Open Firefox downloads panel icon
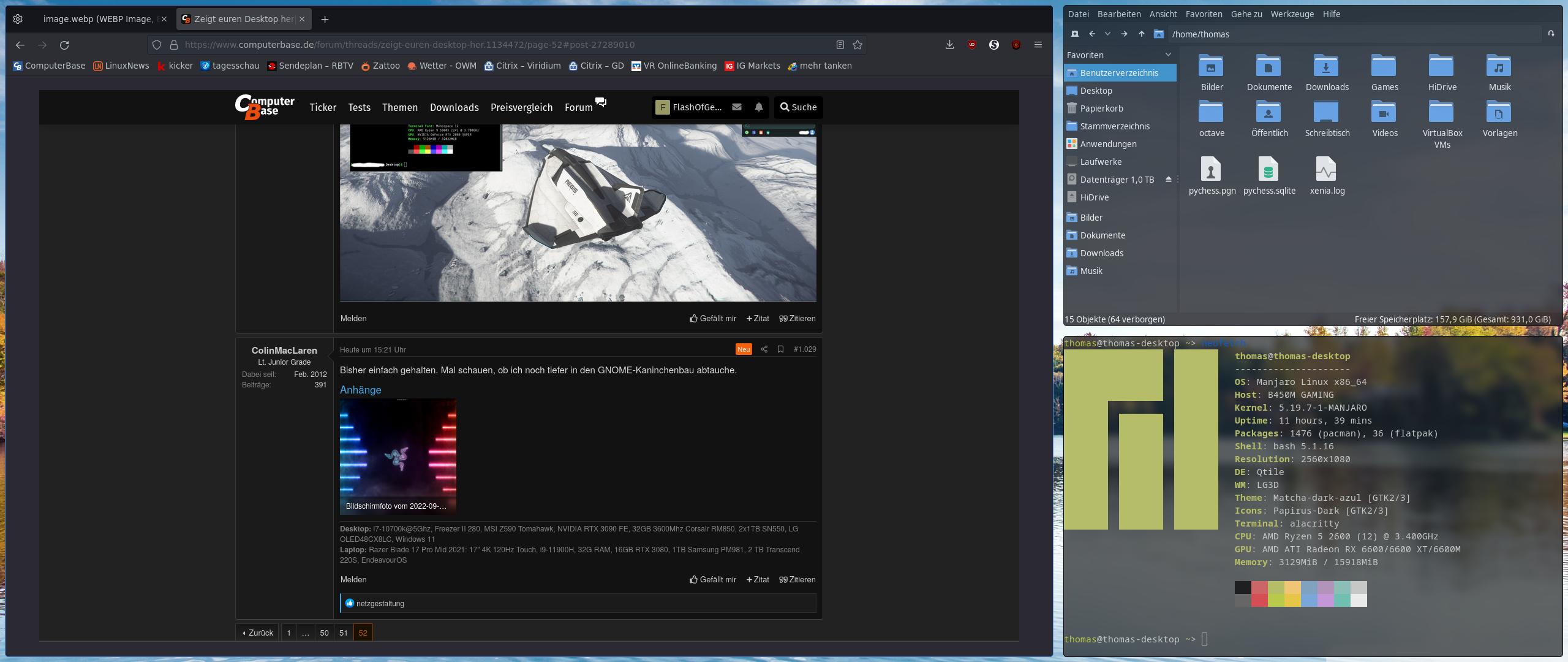Image resolution: width=1568 pixels, height=662 pixels. [949, 45]
